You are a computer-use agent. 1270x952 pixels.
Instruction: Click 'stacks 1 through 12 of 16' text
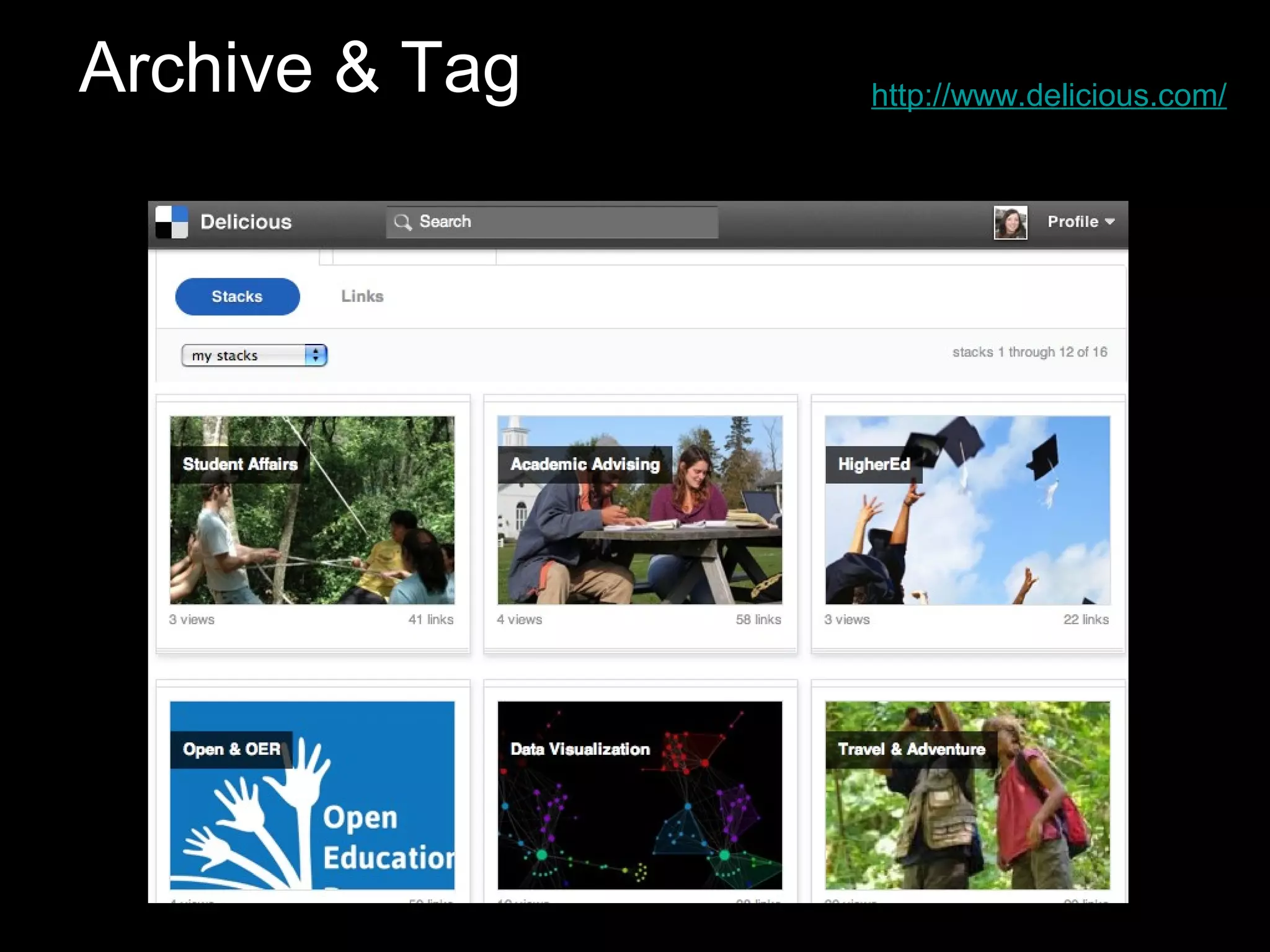pyautogui.click(x=1029, y=352)
